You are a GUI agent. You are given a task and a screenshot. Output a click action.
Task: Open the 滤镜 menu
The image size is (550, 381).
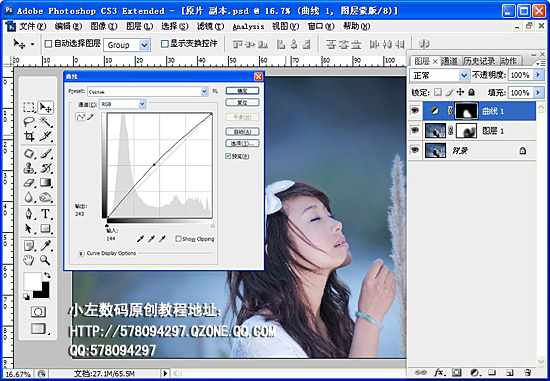click(x=210, y=26)
